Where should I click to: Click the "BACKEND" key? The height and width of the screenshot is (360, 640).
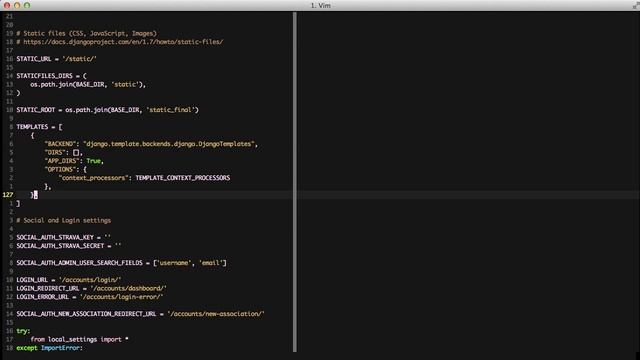(60, 144)
